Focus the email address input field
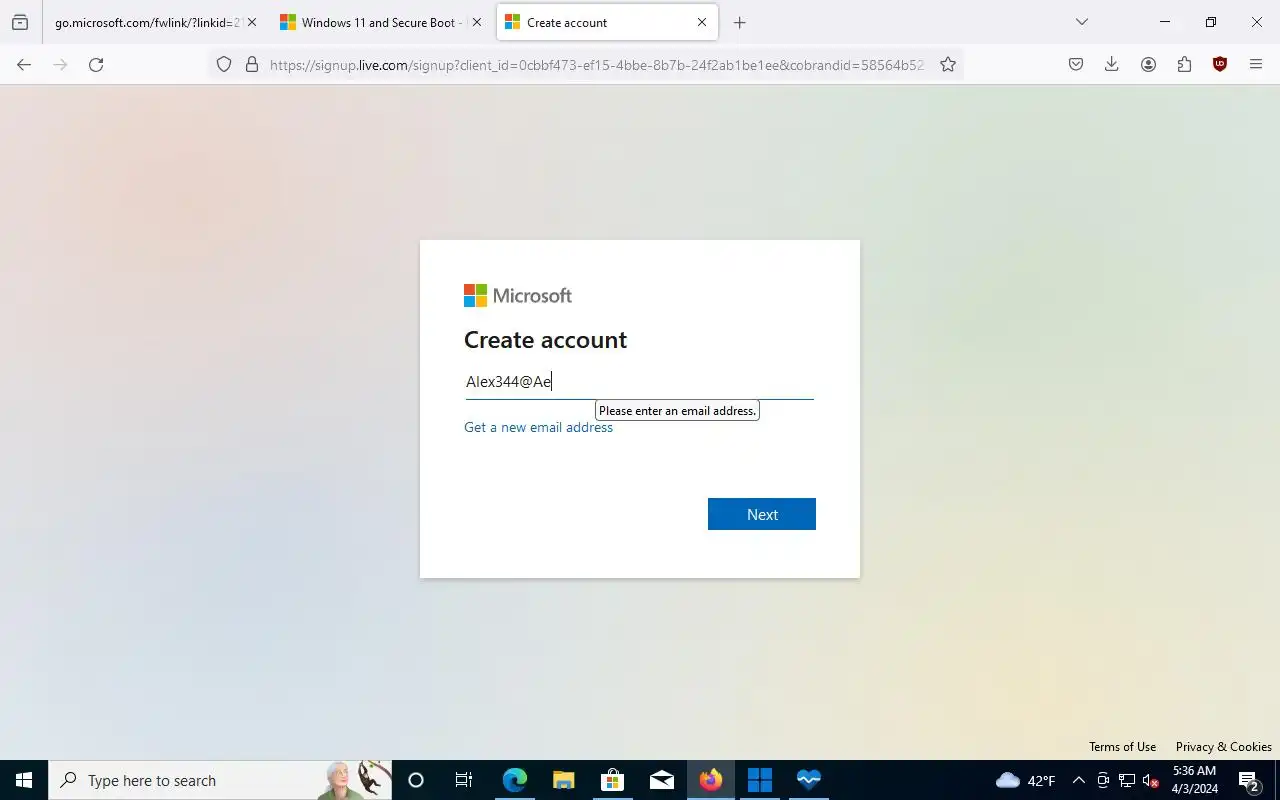This screenshot has width=1280, height=800. coord(640,381)
